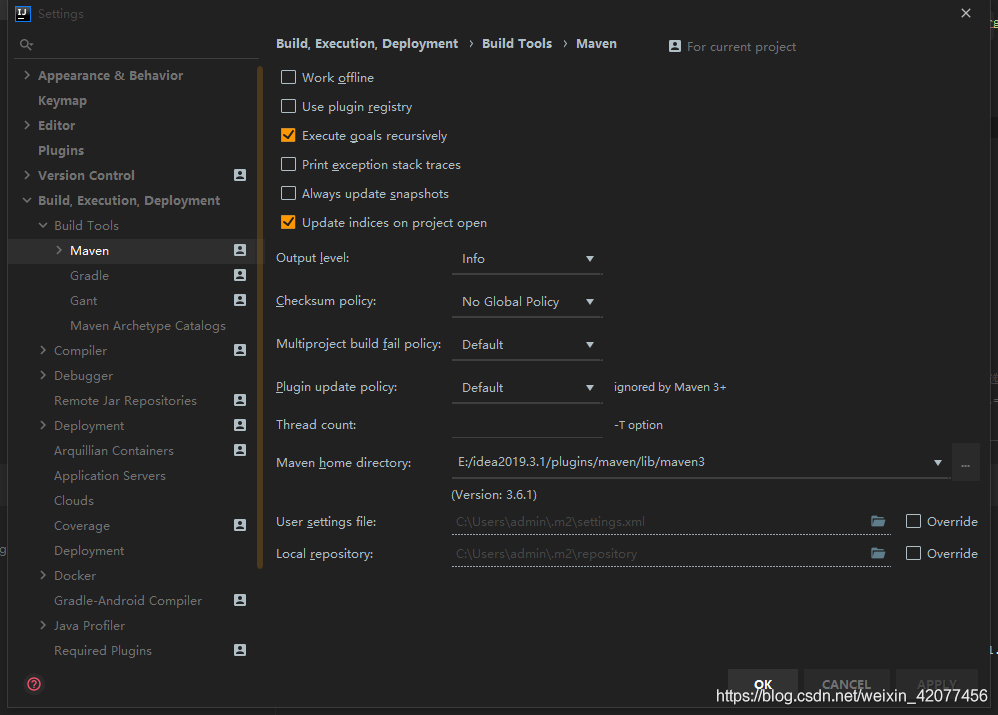Collapse the Build Tools node

pyautogui.click(x=43, y=225)
